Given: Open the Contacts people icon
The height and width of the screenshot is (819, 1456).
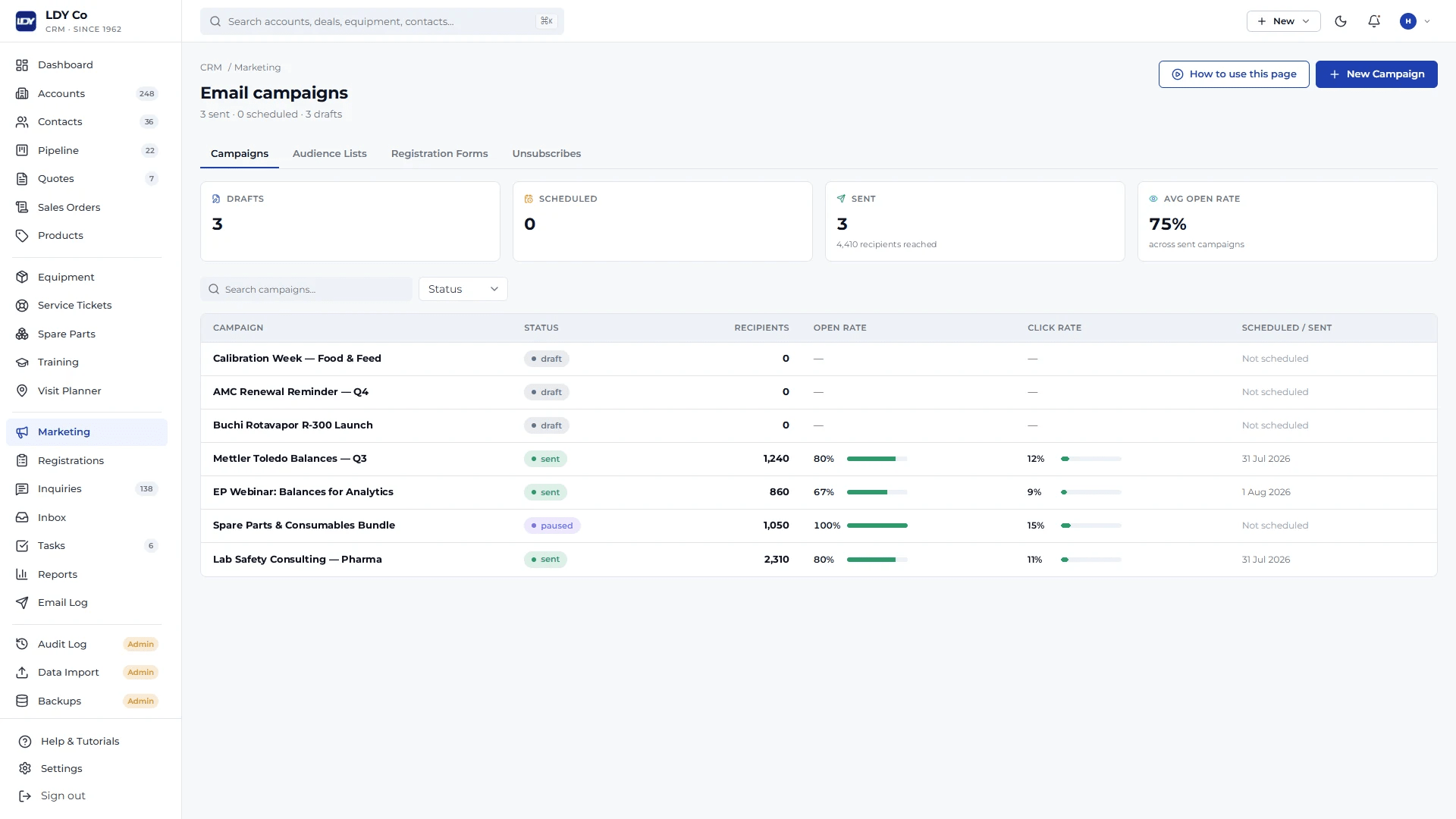Looking at the screenshot, I should [22, 122].
